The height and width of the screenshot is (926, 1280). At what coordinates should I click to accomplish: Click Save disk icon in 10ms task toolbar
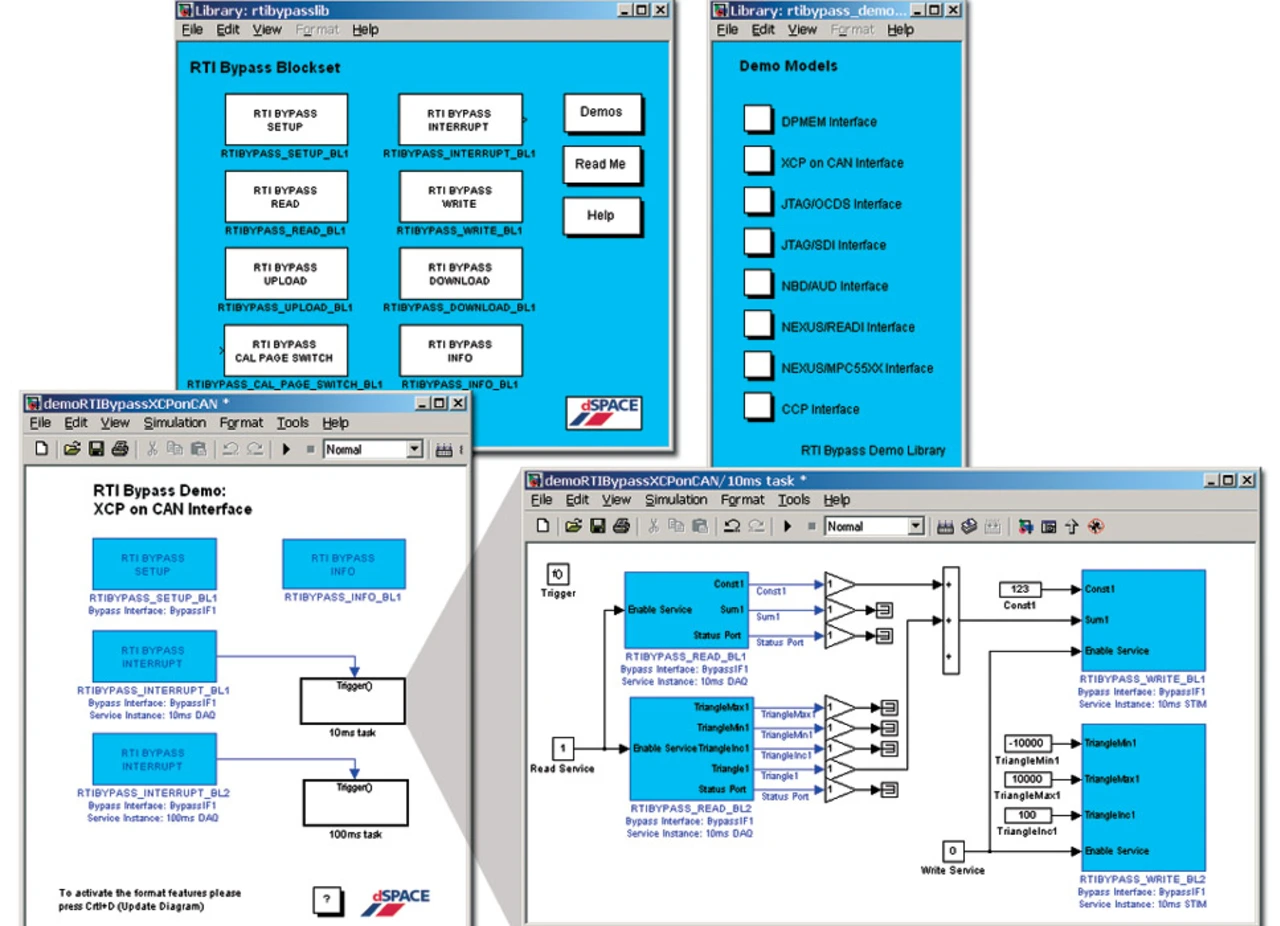597,526
